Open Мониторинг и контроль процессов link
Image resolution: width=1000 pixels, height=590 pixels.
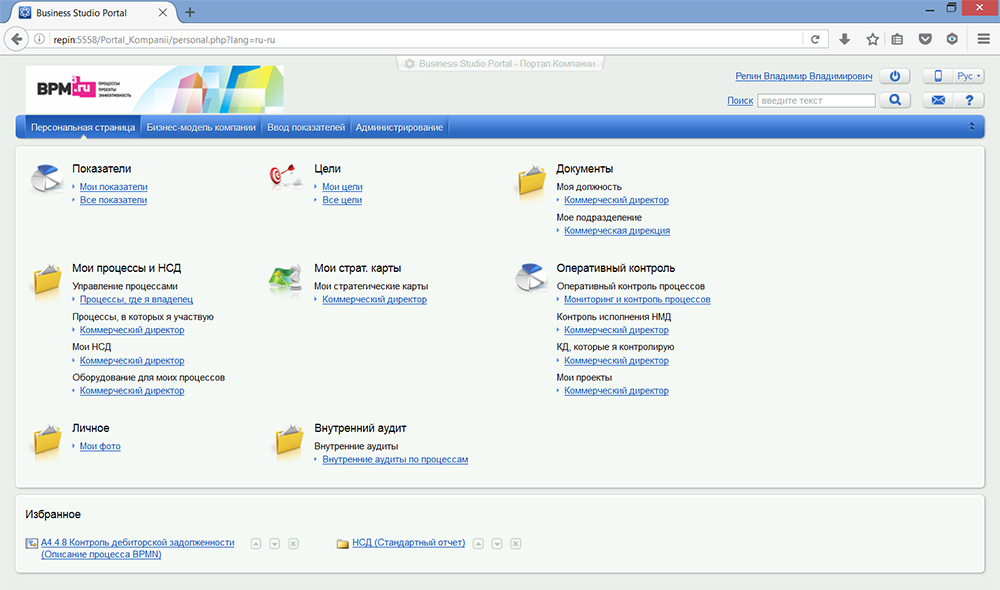pyautogui.click(x=637, y=299)
